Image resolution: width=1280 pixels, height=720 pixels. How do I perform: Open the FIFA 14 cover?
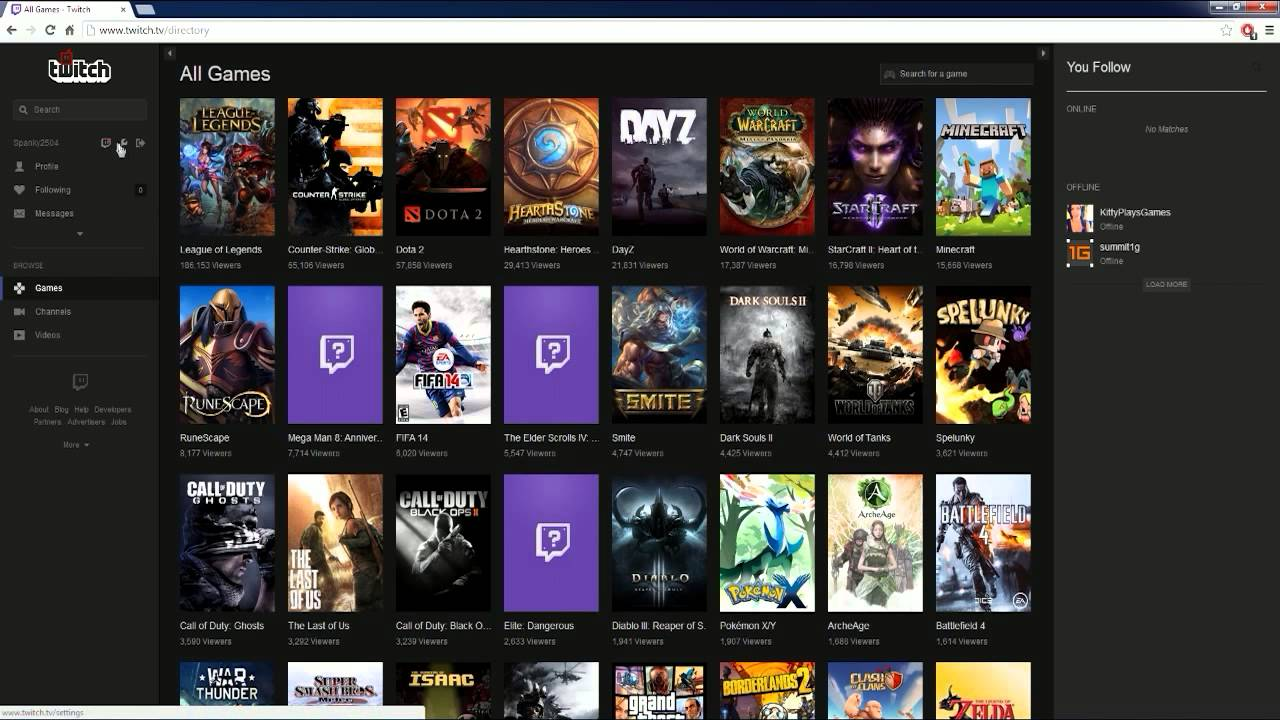[443, 355]
